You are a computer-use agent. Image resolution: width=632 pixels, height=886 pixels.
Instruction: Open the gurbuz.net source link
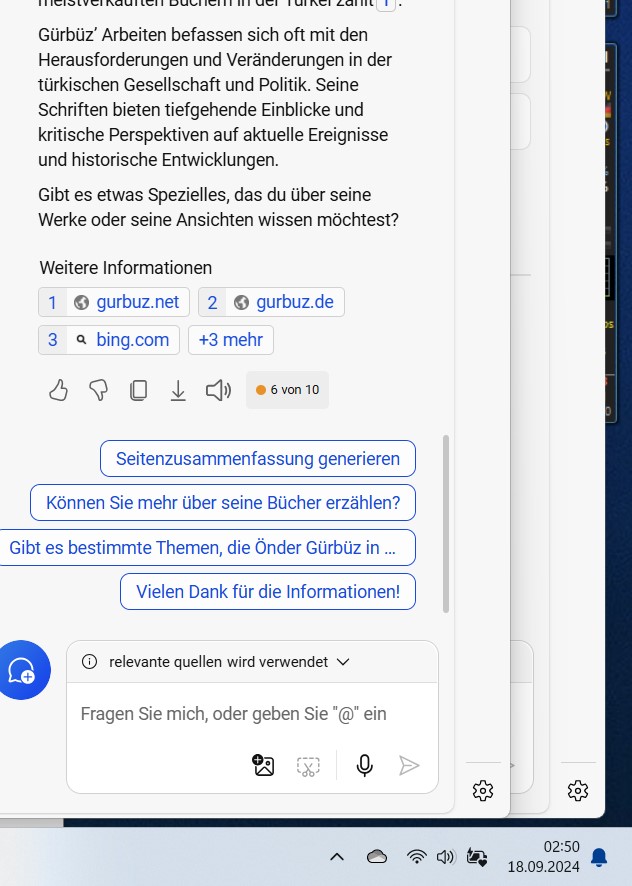point(114,302)
